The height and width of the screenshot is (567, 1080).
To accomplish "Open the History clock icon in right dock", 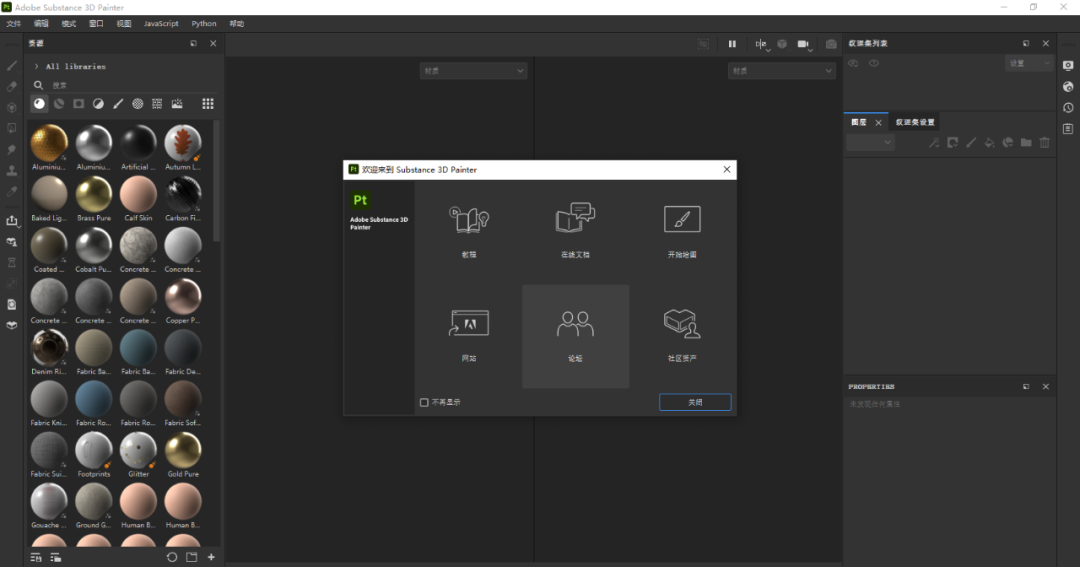I will click(1068, 108).
